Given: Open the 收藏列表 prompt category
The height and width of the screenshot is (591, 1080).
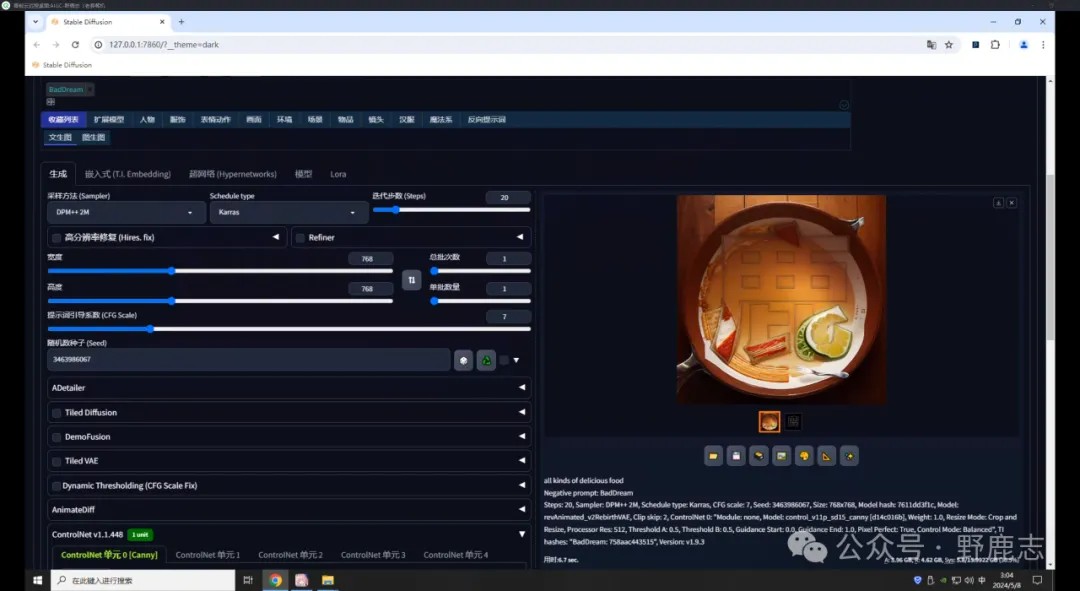Looking at the screenshot, I should (63, 120).
